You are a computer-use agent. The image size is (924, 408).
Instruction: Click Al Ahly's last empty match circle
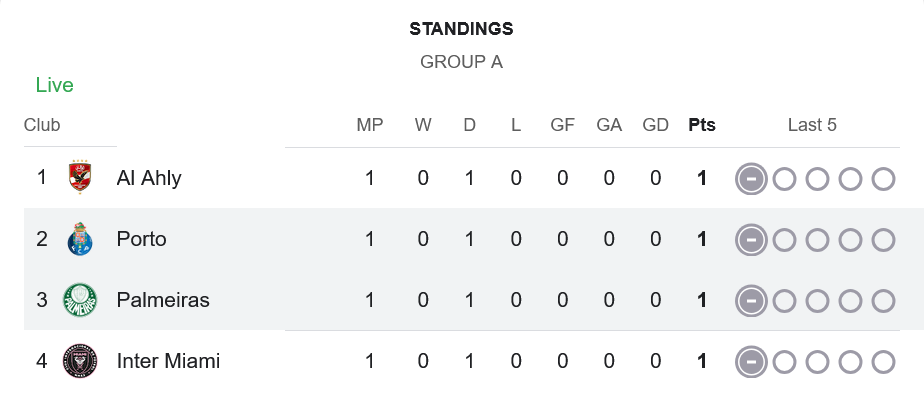click(x=883, y=179)
